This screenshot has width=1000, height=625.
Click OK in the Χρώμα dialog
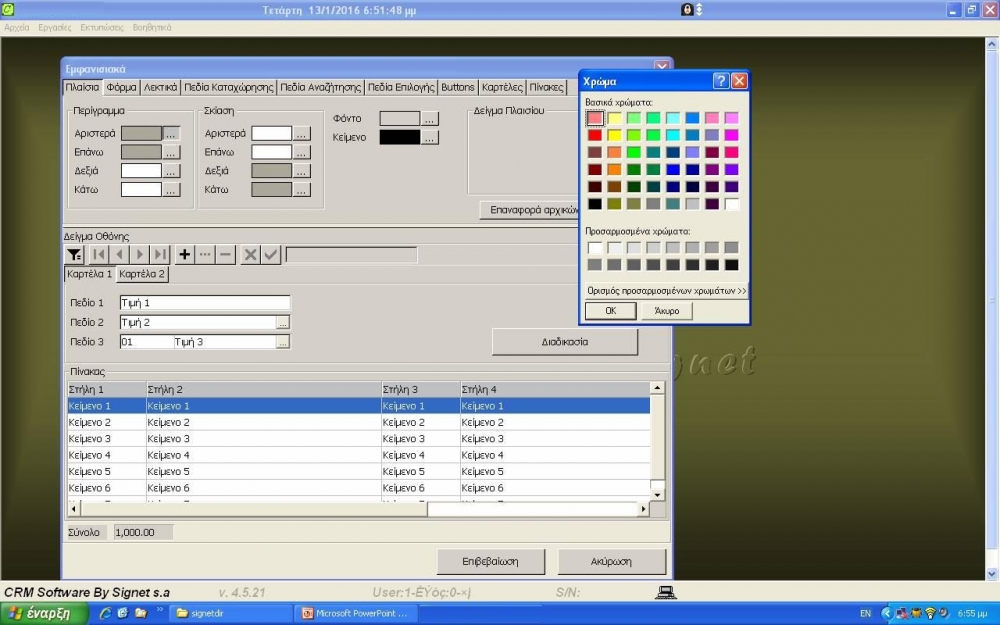coord(611,311)
